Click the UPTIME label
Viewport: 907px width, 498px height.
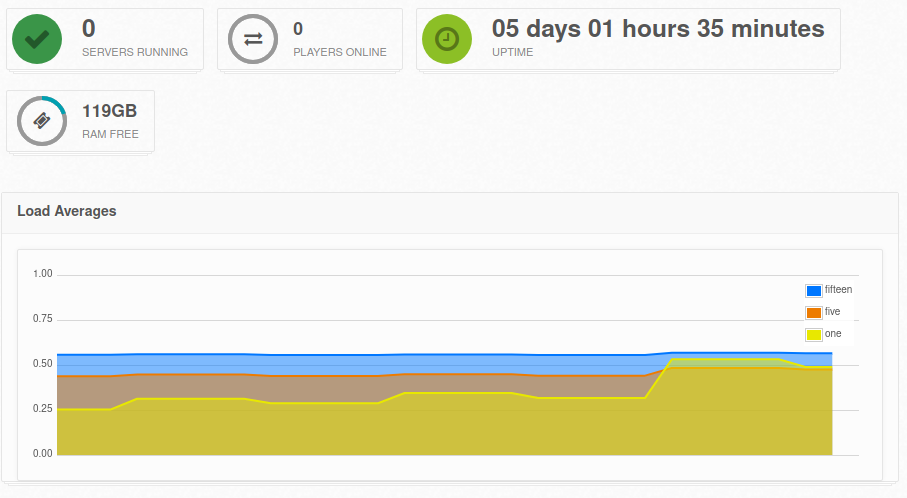click(x=513, y=52)
